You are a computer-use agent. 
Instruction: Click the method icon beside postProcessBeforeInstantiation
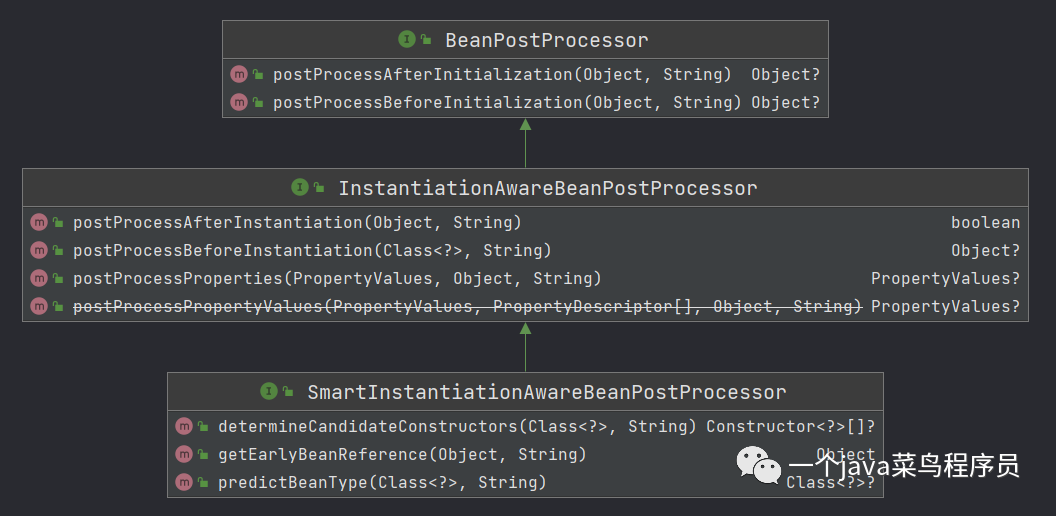click(x=39, y=251)
